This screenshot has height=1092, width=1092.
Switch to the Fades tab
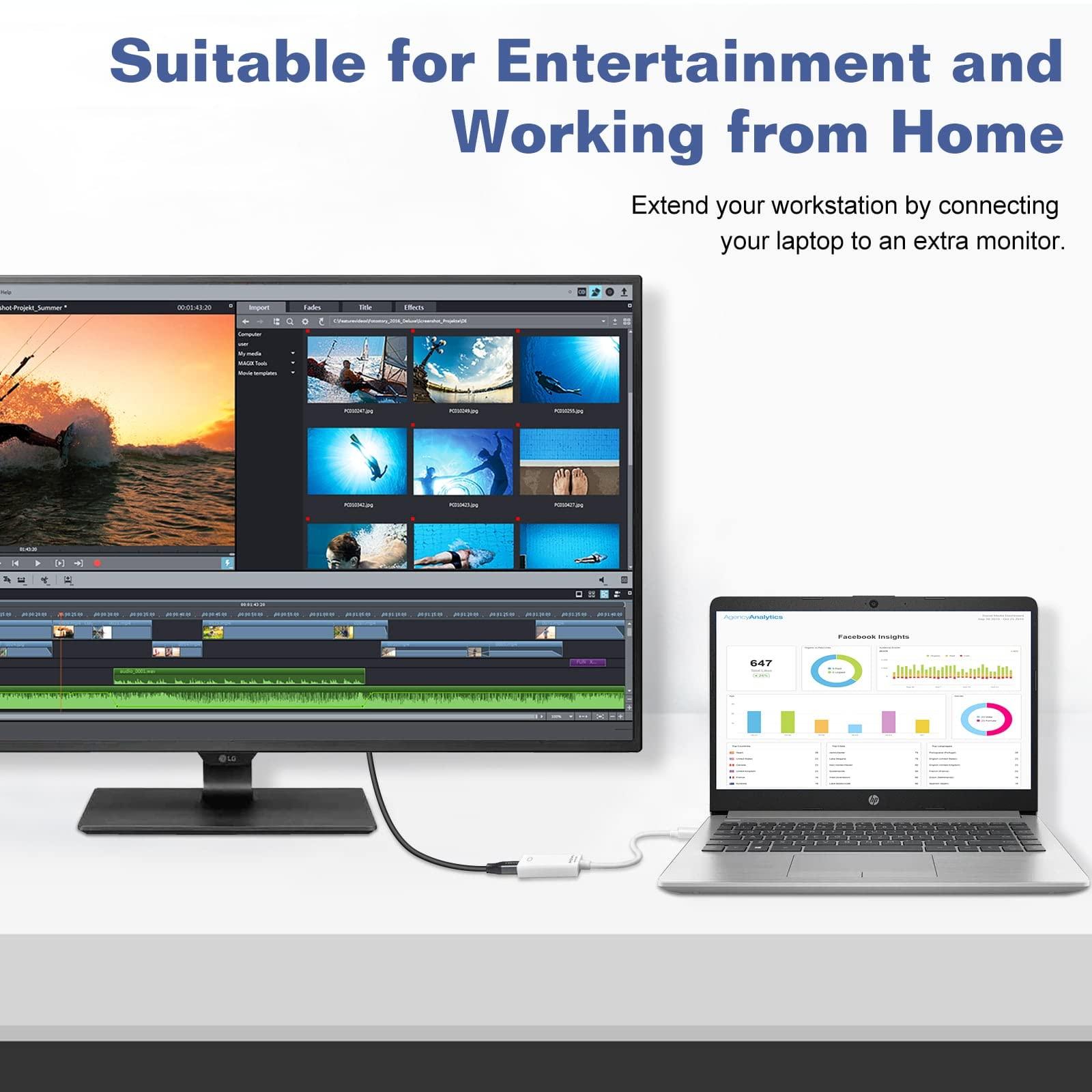(312, 308)
